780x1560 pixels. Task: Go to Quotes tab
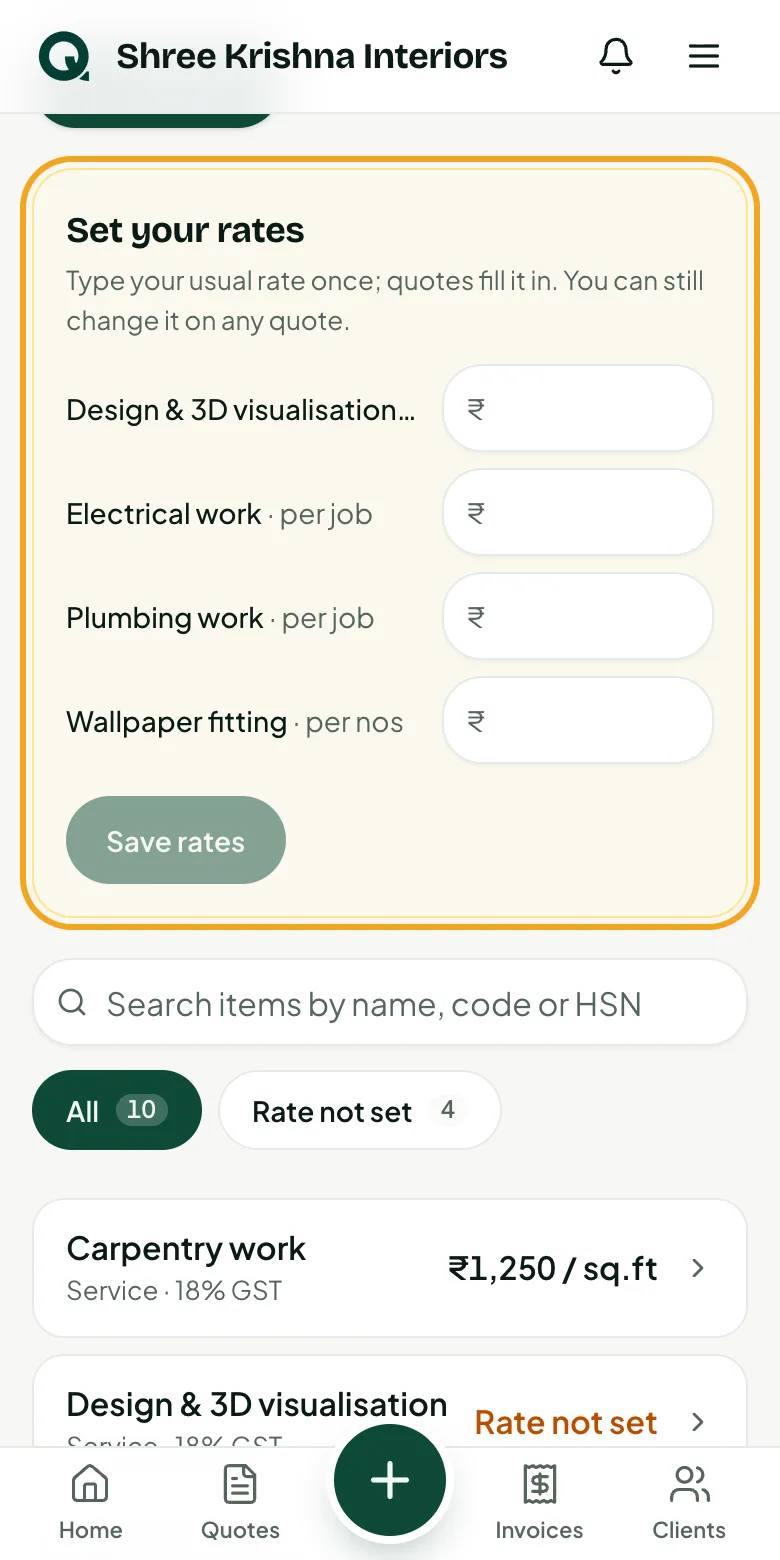pyautogui.click(x=240, y=1502)
